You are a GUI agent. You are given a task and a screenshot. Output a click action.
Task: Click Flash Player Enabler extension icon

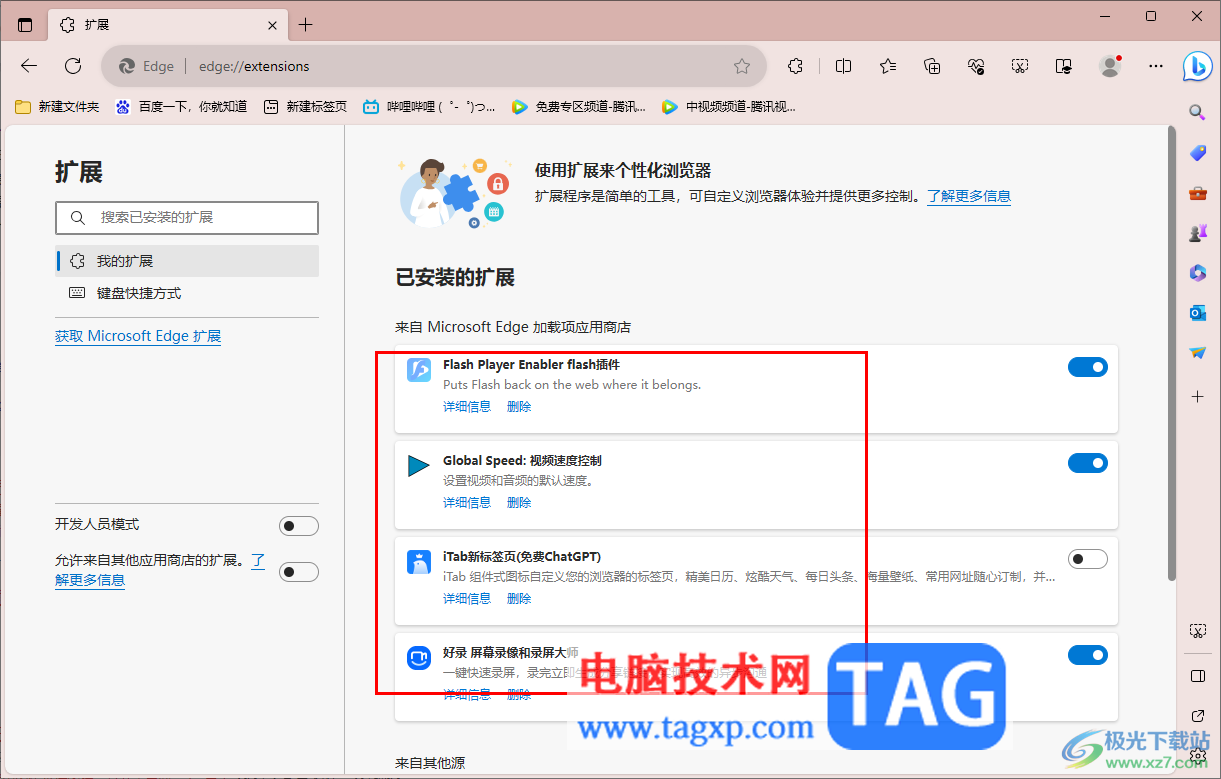point(418,370)
